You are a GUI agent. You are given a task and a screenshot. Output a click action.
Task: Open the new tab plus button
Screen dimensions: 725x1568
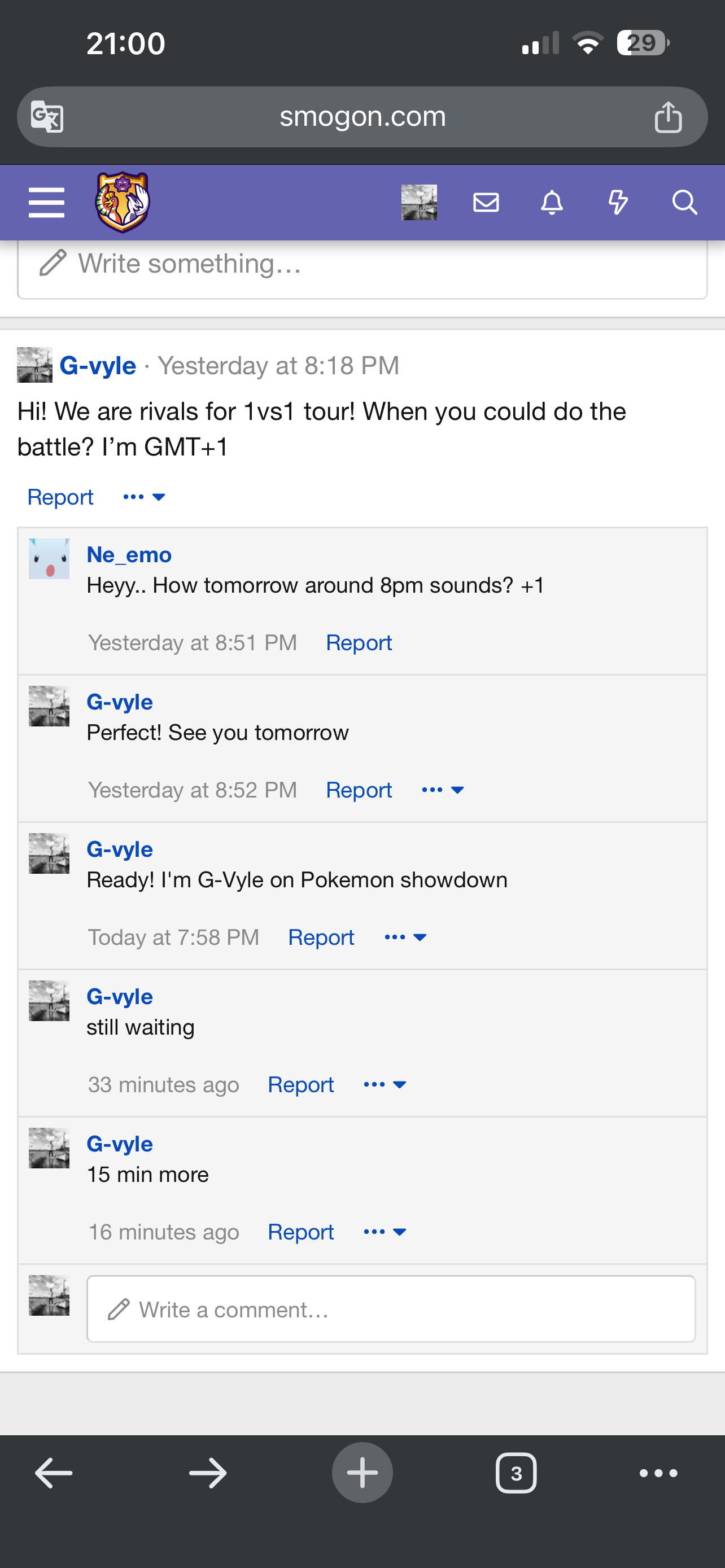coord(362,1473)
